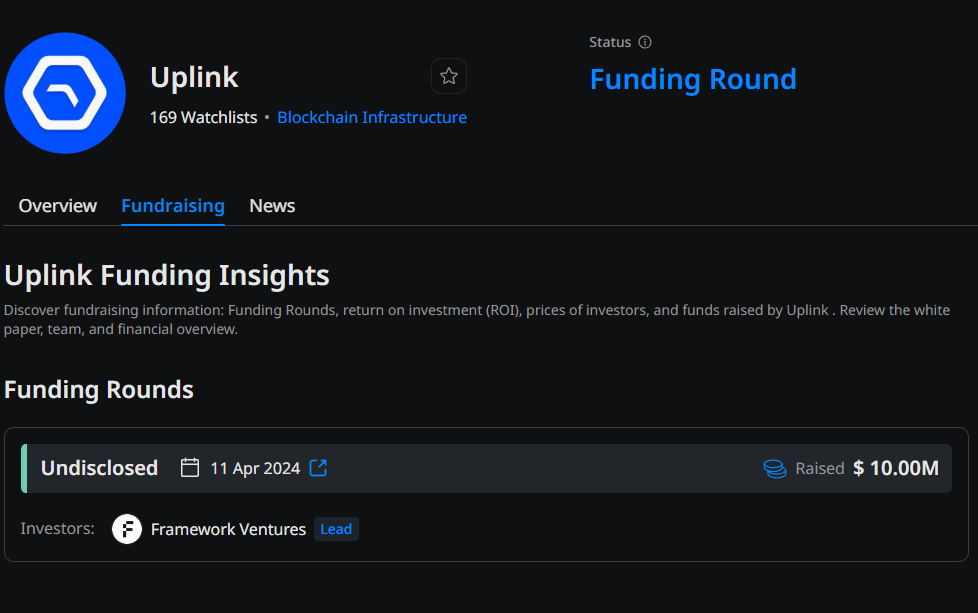Viewport: 978px width, 613px height.
Task: Click the Undisclosed round label
Action: pyautogui.click(x=99, y=468)
